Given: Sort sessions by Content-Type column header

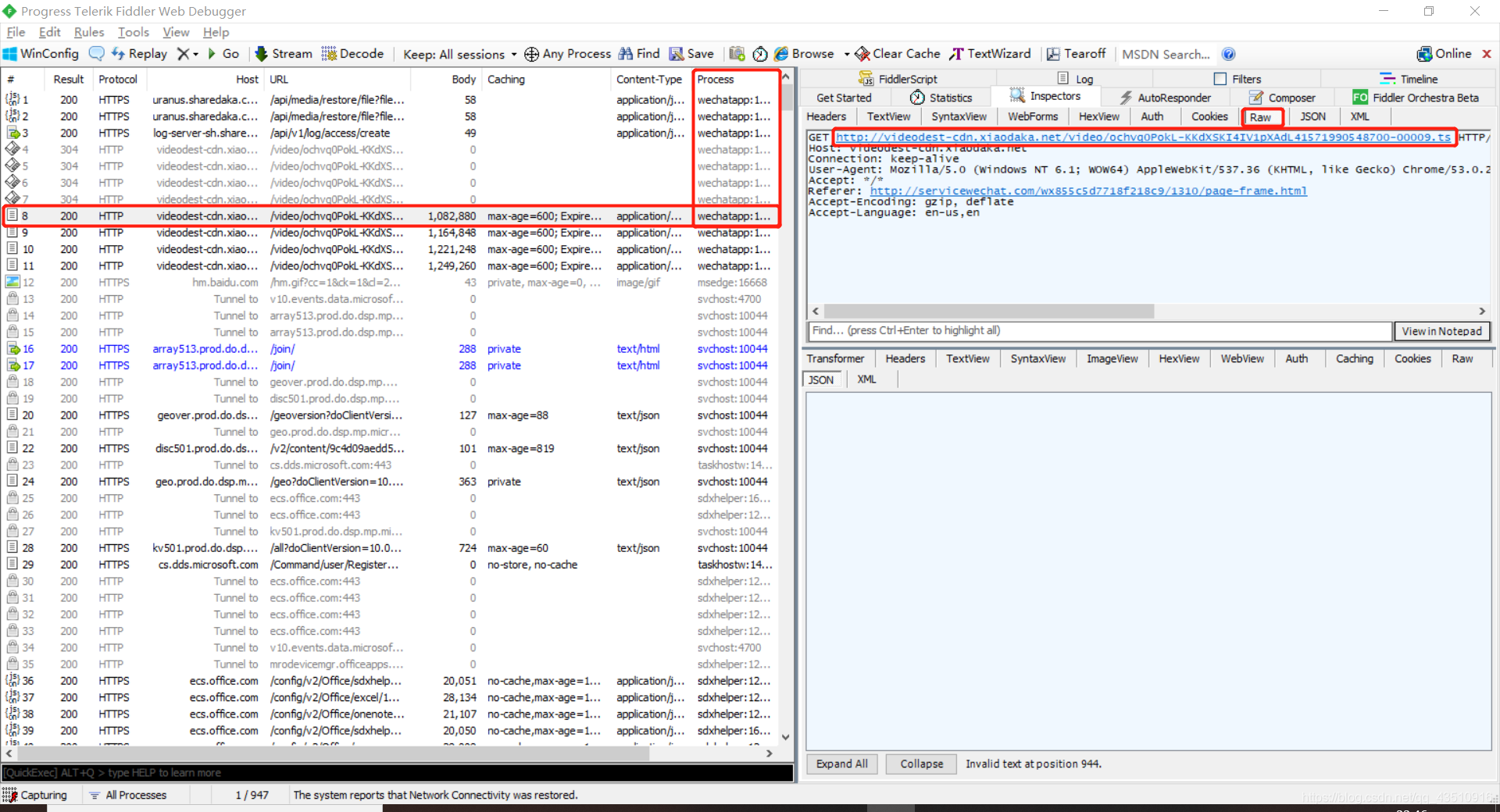Looking at the screenshot, I should [x=649, y=80].
